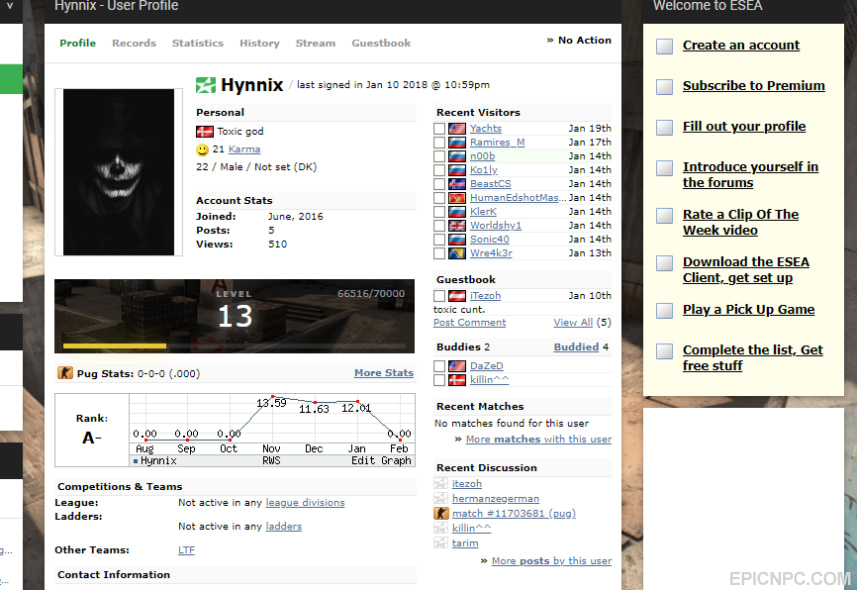Tick the checkbox next to BeastCS
This screenshot has height=590, width=857.
click(439, 184)
